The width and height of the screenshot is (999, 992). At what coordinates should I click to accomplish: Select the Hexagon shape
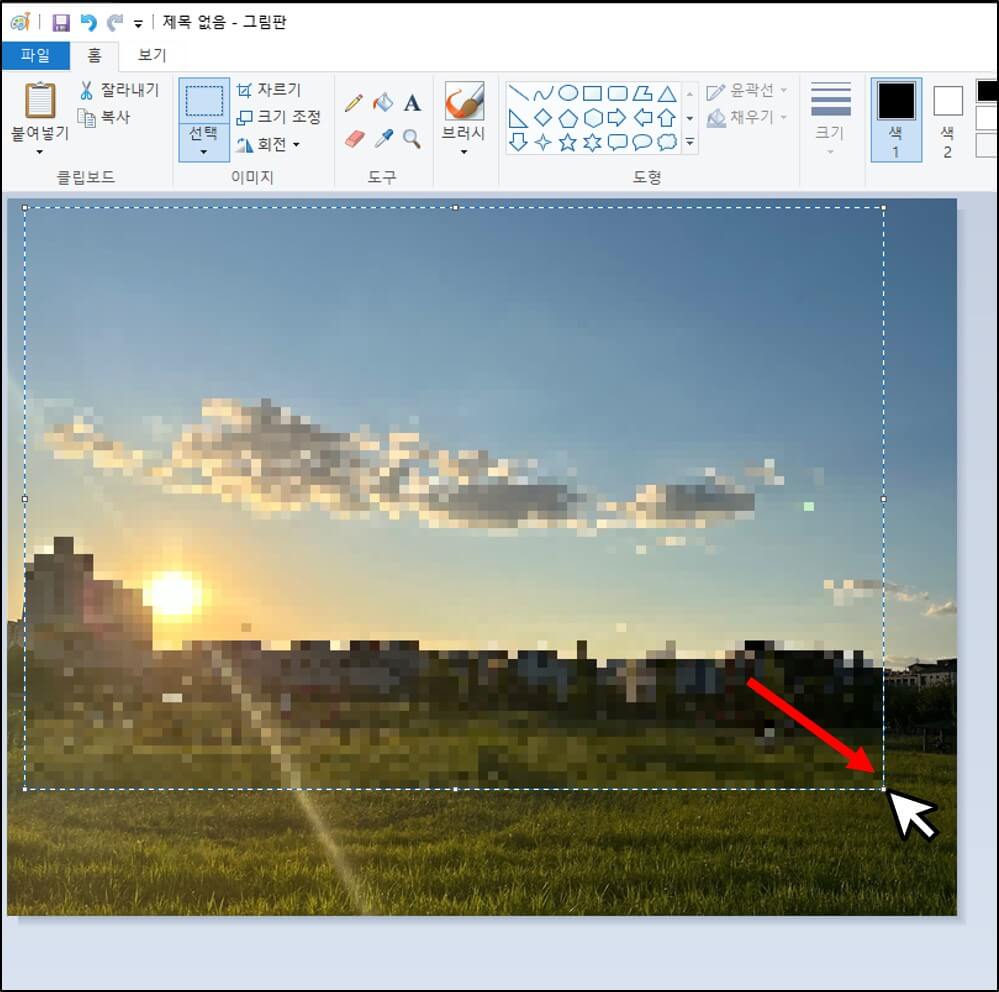click(593, 119)
